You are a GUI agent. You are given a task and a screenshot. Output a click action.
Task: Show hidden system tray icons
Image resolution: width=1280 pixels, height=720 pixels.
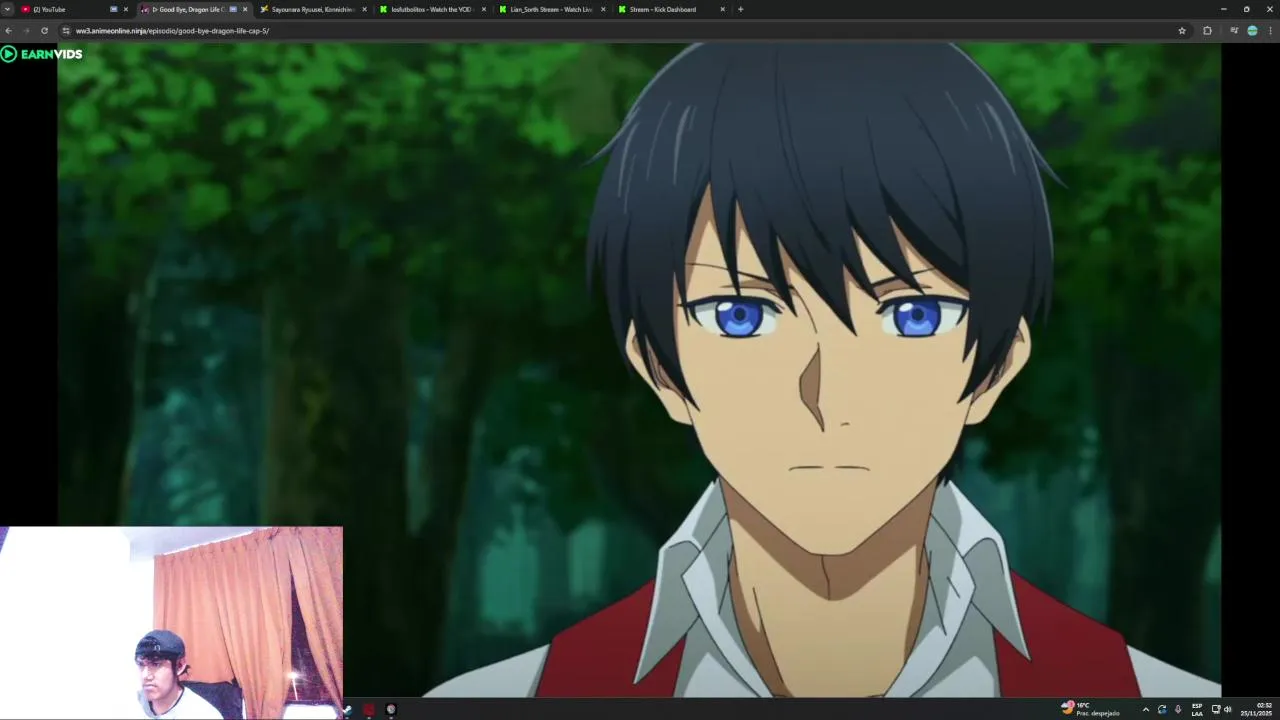pyautogui.click(x=1146, y=710)
